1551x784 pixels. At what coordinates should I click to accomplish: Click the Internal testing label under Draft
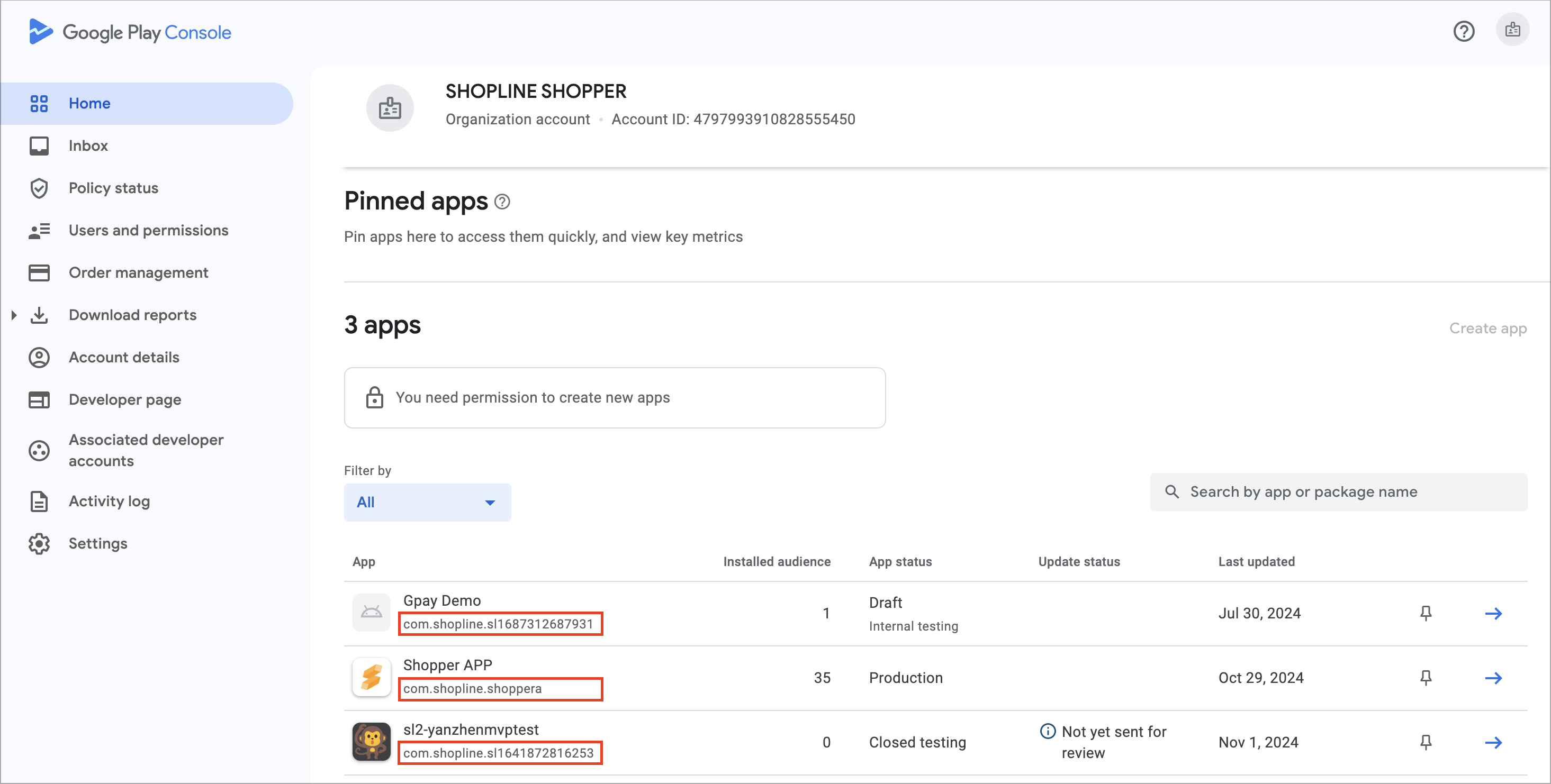pos(913,626)
